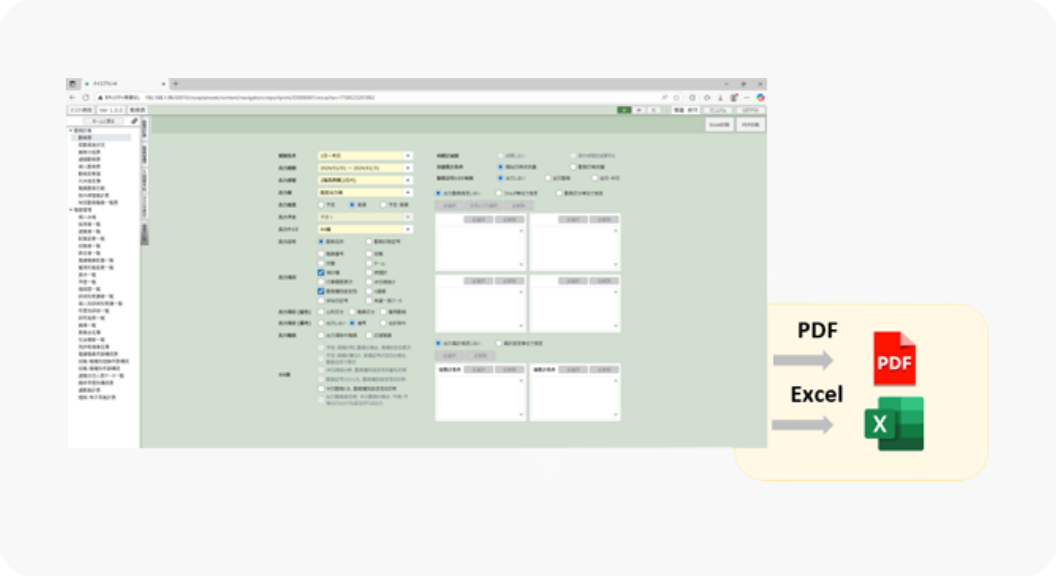
Task: Click the green Excel application icon
Action: tap(894, 424)
